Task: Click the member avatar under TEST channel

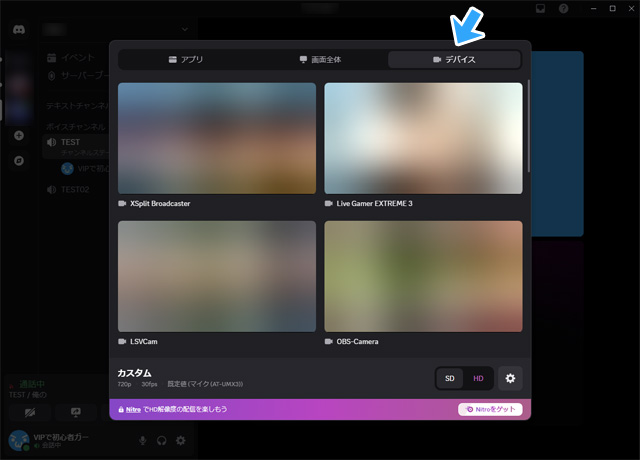Action: click(x=67, y=169)
